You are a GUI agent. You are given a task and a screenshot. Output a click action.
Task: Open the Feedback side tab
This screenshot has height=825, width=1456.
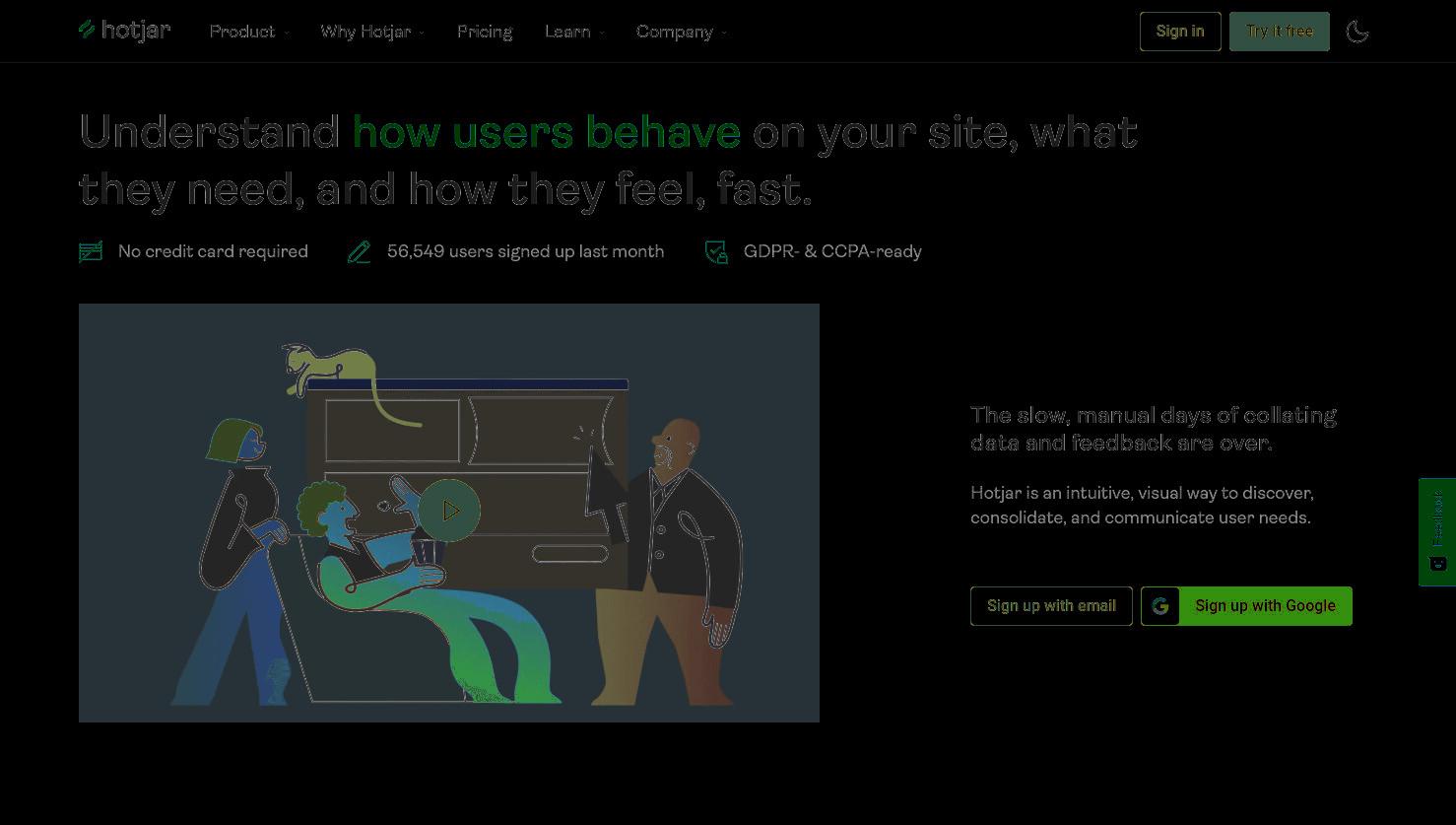[1437, 532]
